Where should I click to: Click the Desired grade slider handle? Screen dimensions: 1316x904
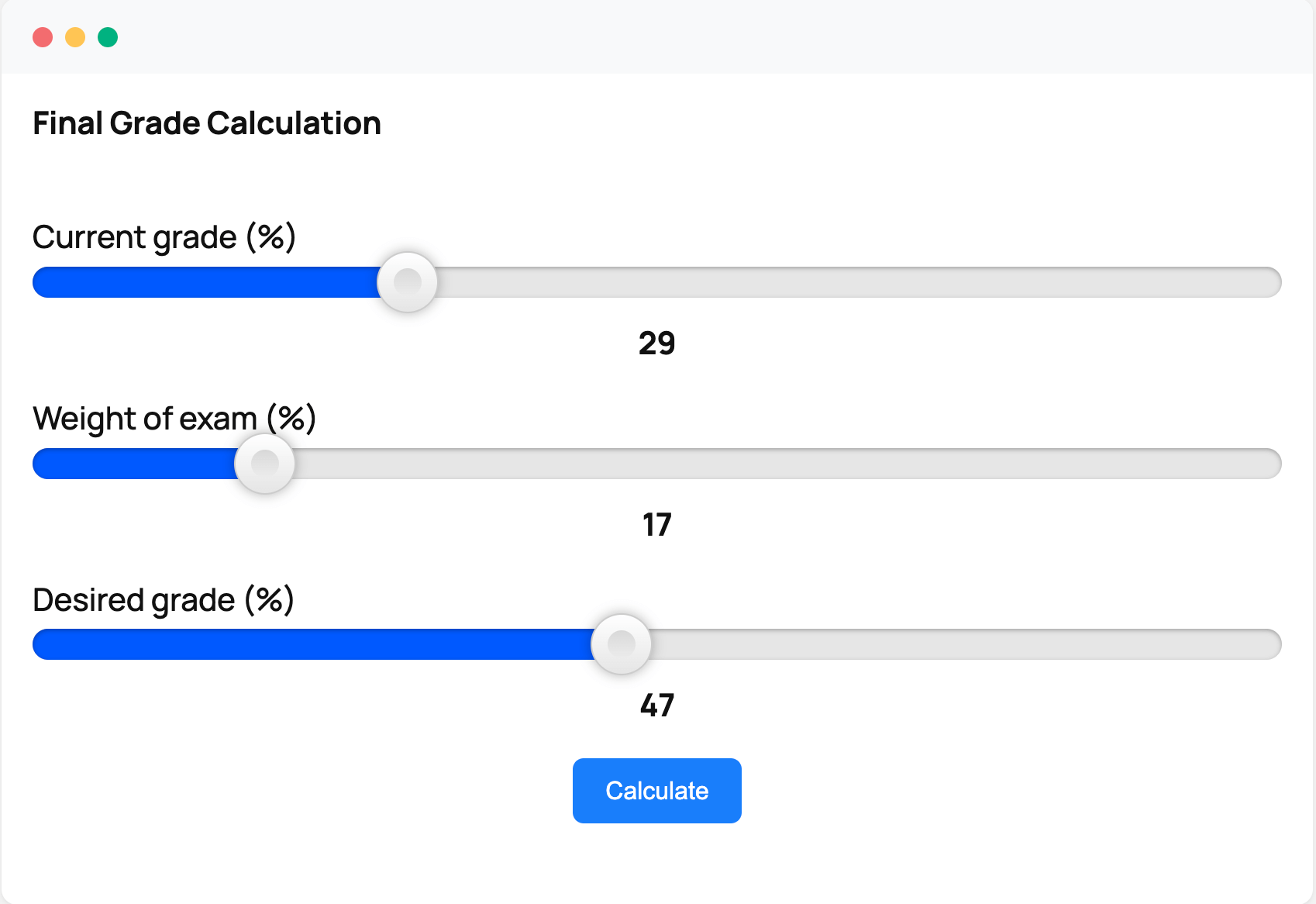point(621,644)
